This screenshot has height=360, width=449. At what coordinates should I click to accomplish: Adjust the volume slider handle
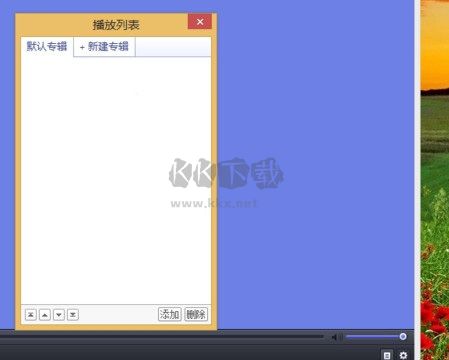click(403, 336)
